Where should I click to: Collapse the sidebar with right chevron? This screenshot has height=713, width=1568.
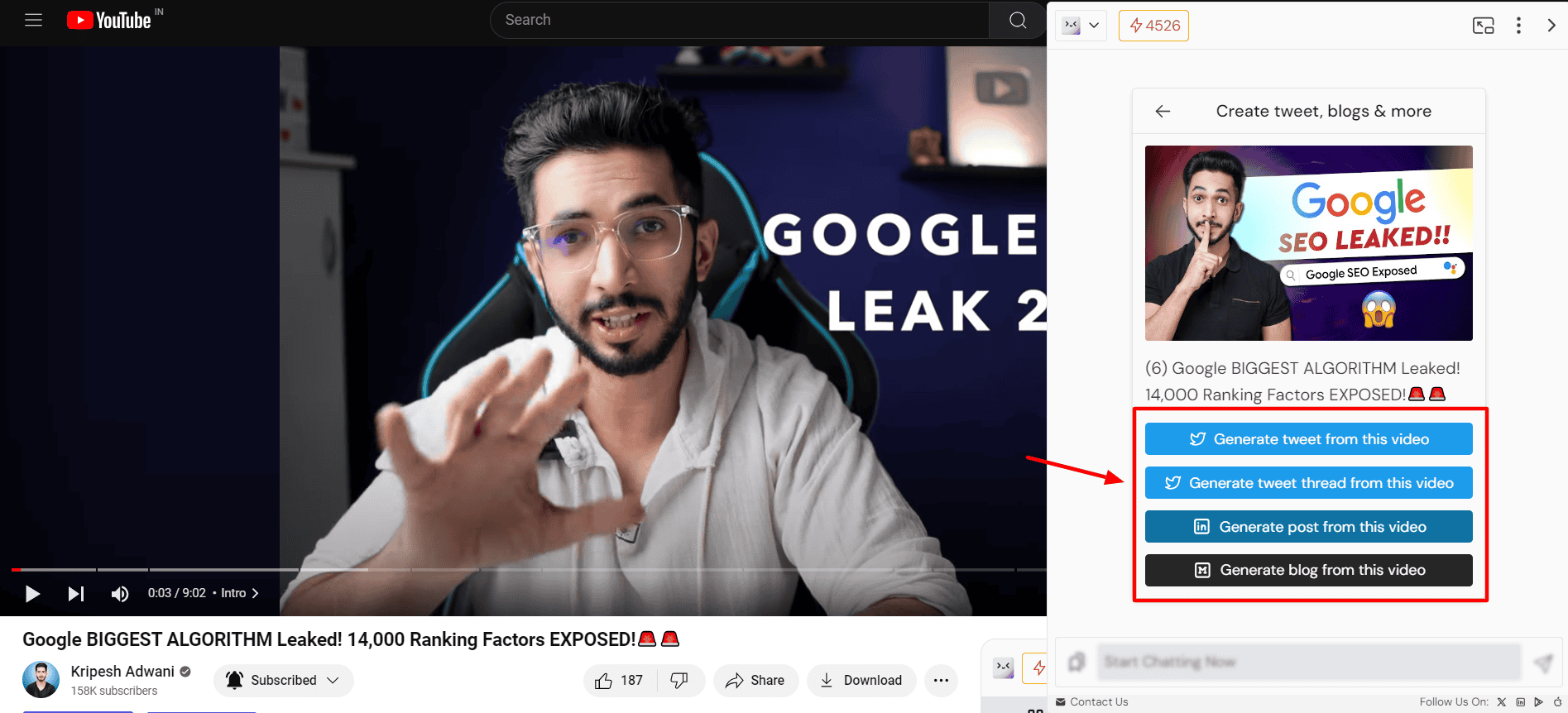coord(1551,26)
